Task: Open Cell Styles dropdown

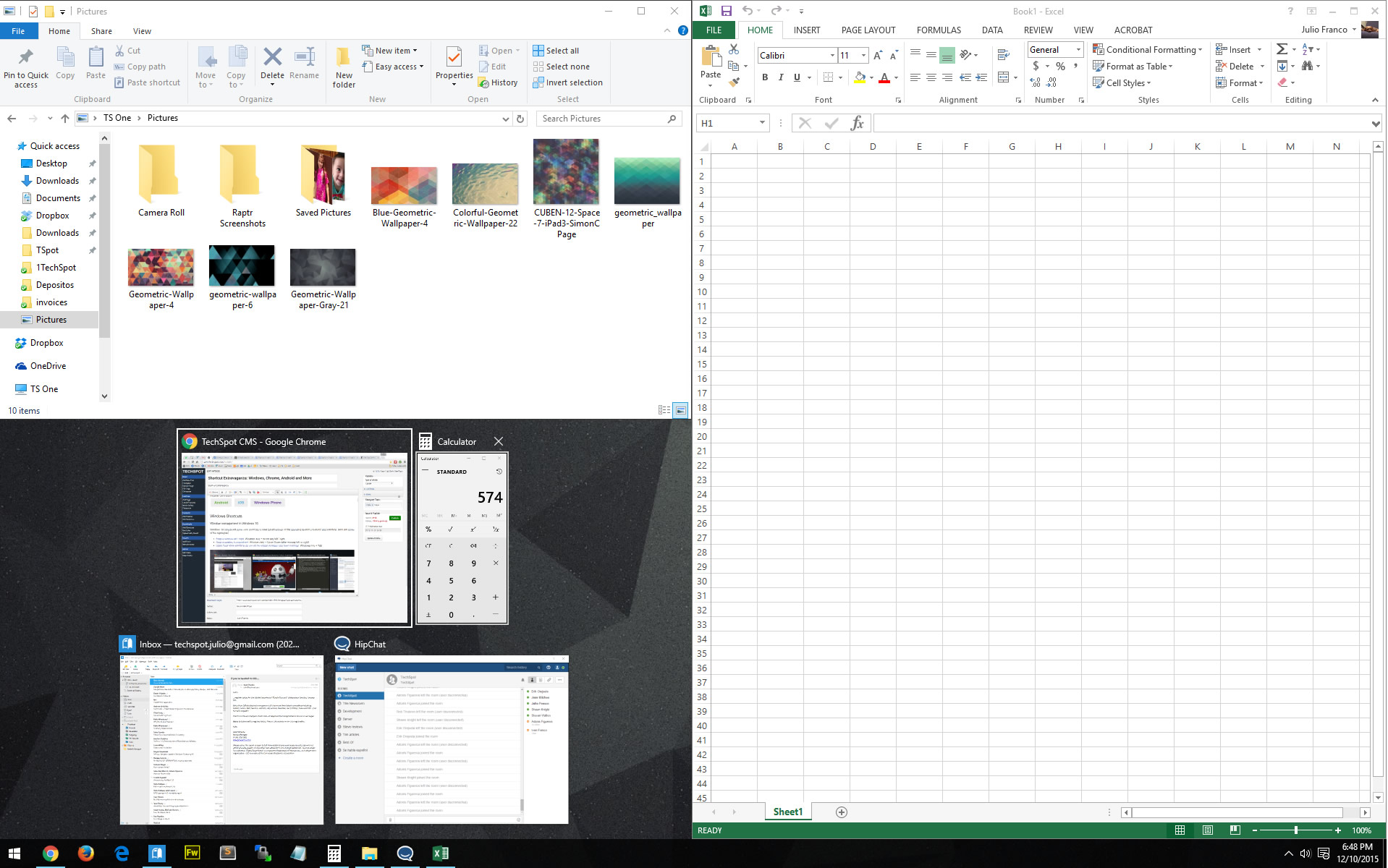Action: pyautogui.click(x=1122, y=82)
